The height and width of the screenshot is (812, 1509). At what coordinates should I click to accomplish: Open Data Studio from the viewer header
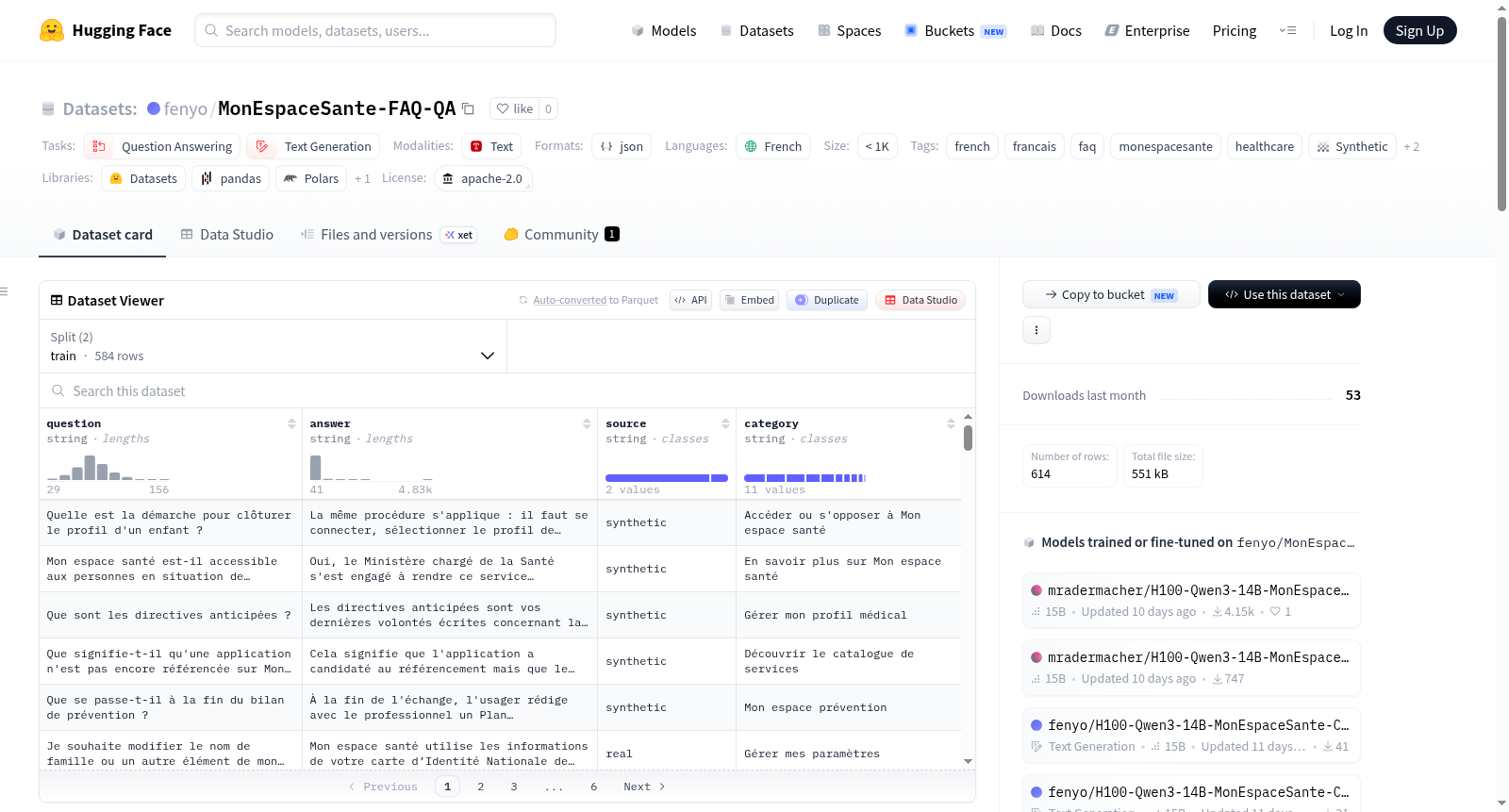[920, 300]
